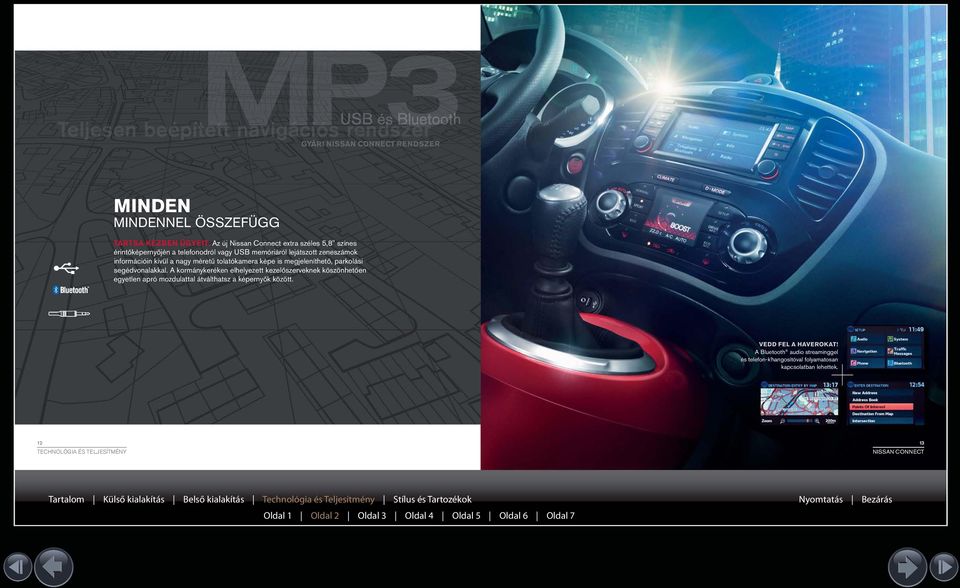Click the USB symbol icon
Screen dimensions: 960x588
(x=66, y=268)
